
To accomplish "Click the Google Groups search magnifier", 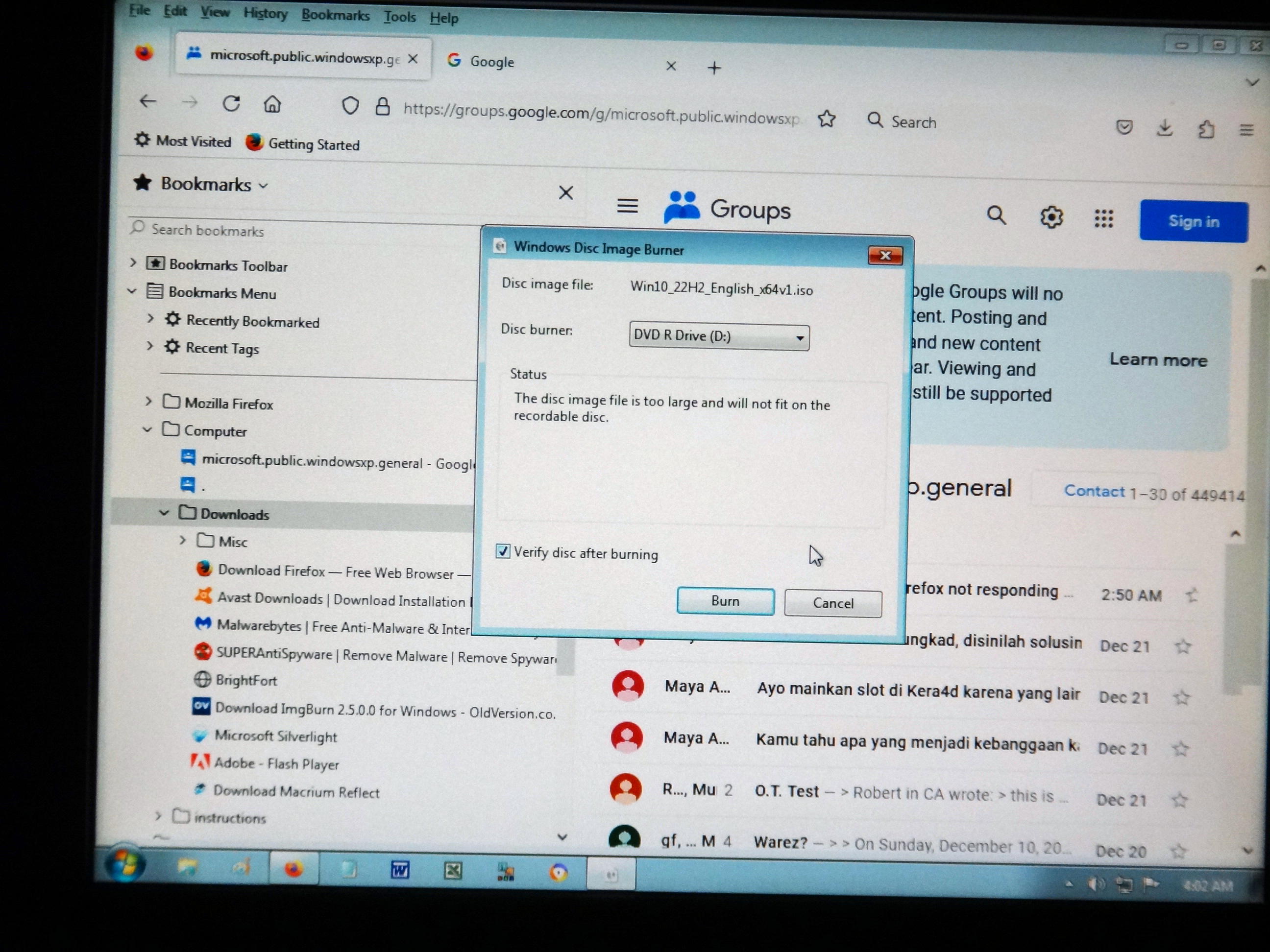I will tap(997, 215).
